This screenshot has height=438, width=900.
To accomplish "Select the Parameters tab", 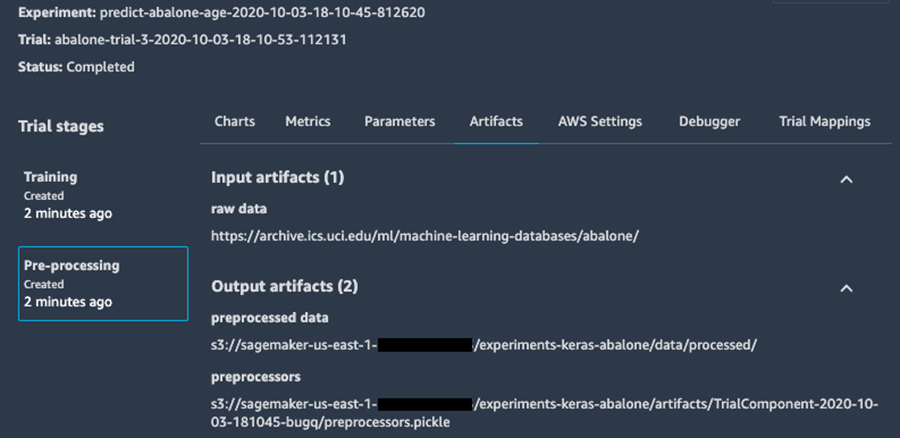I will (399, 122).
